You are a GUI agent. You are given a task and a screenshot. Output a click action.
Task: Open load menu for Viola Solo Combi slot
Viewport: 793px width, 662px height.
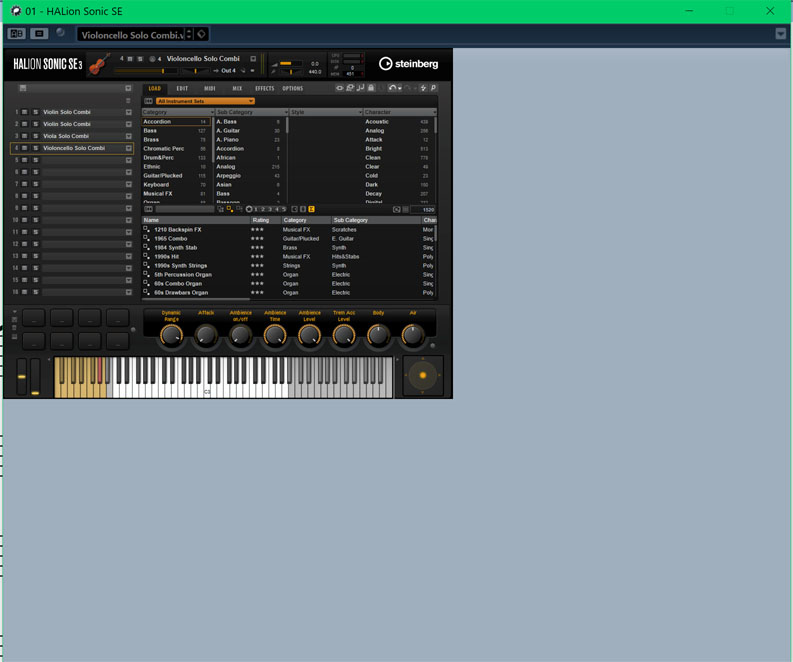[128, 136]
